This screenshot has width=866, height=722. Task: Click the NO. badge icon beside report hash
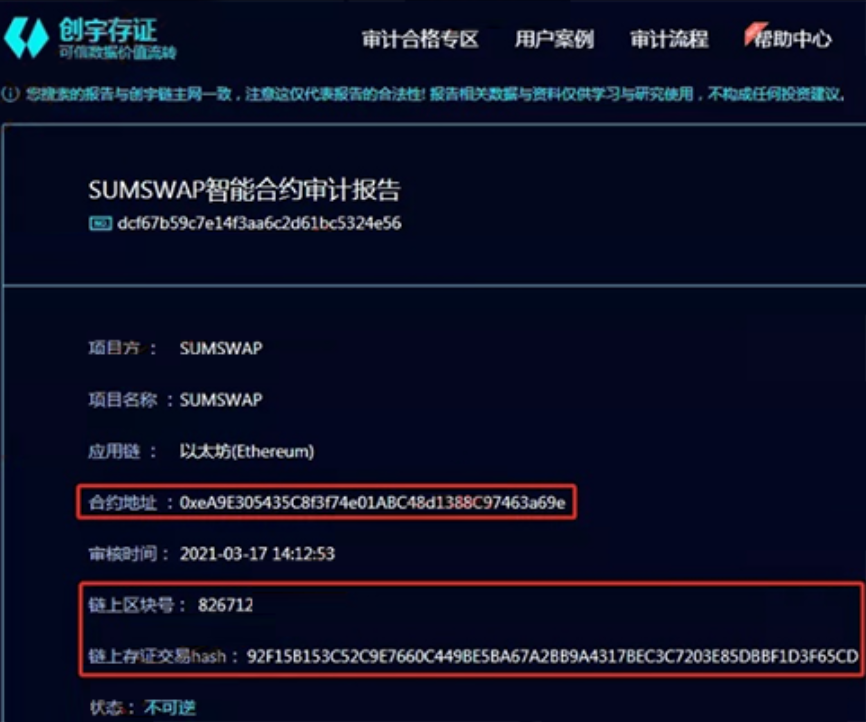click(101, 224)
